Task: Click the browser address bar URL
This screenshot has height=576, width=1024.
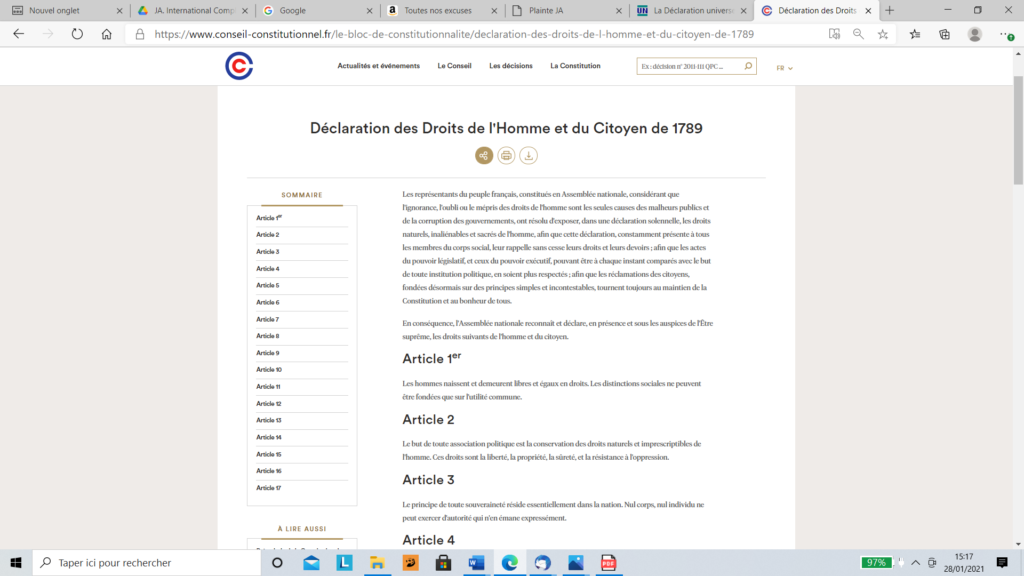Action: tap(454, 34)
